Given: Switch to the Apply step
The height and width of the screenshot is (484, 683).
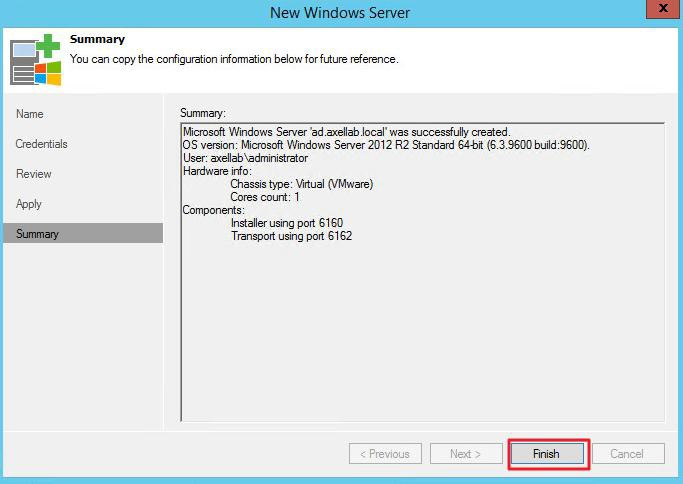Looking at the screenshot, I should 29,204.
